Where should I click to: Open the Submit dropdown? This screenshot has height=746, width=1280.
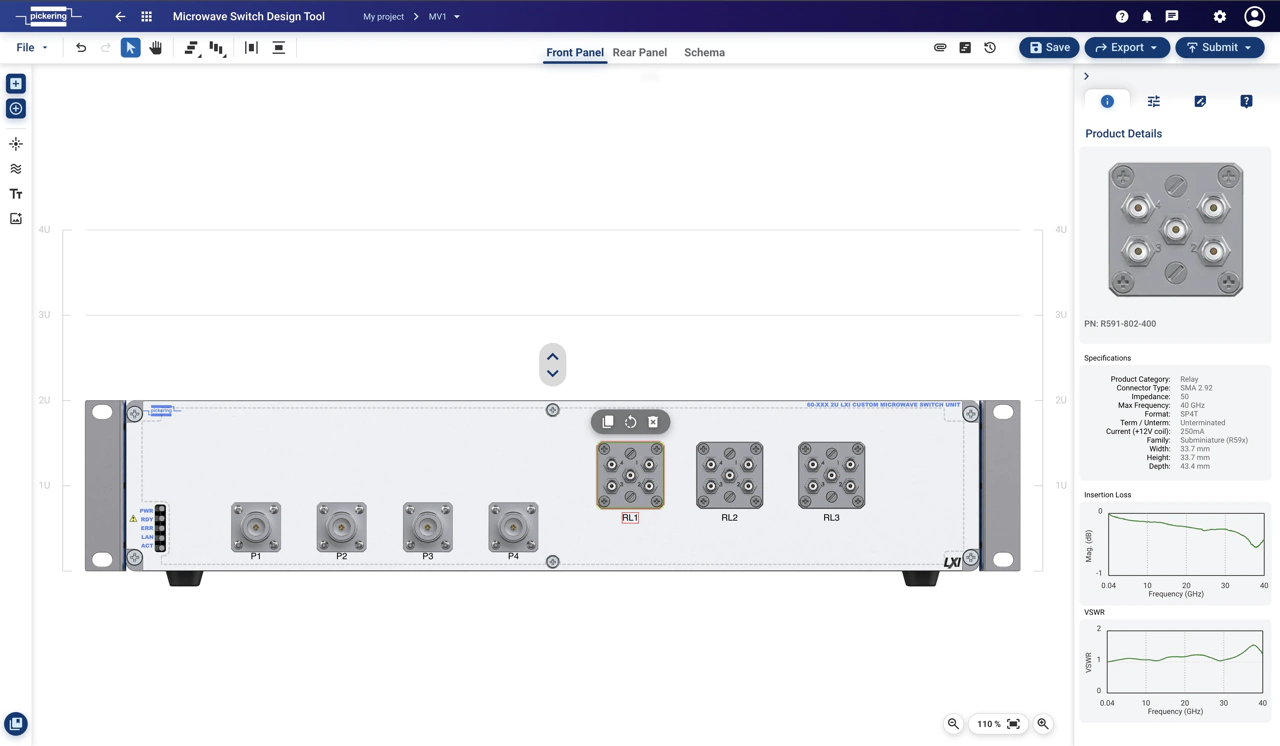click(1220, 48)
